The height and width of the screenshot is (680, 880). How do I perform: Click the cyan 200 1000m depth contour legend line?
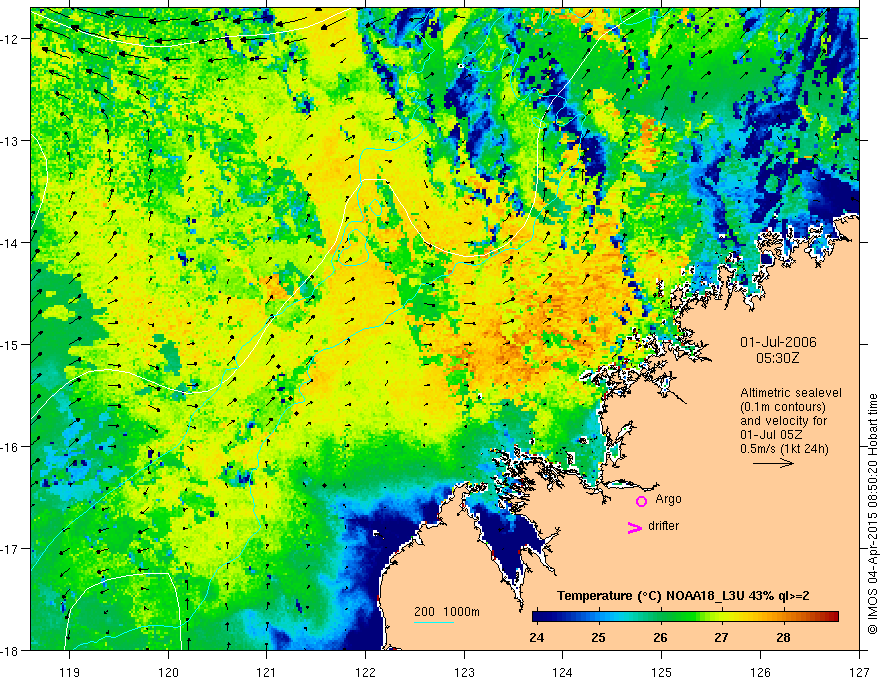tap(434, 622)
